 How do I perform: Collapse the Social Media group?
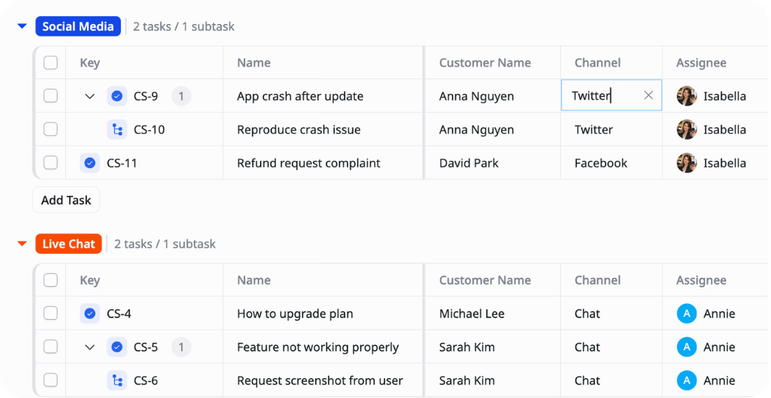[22, 26]
